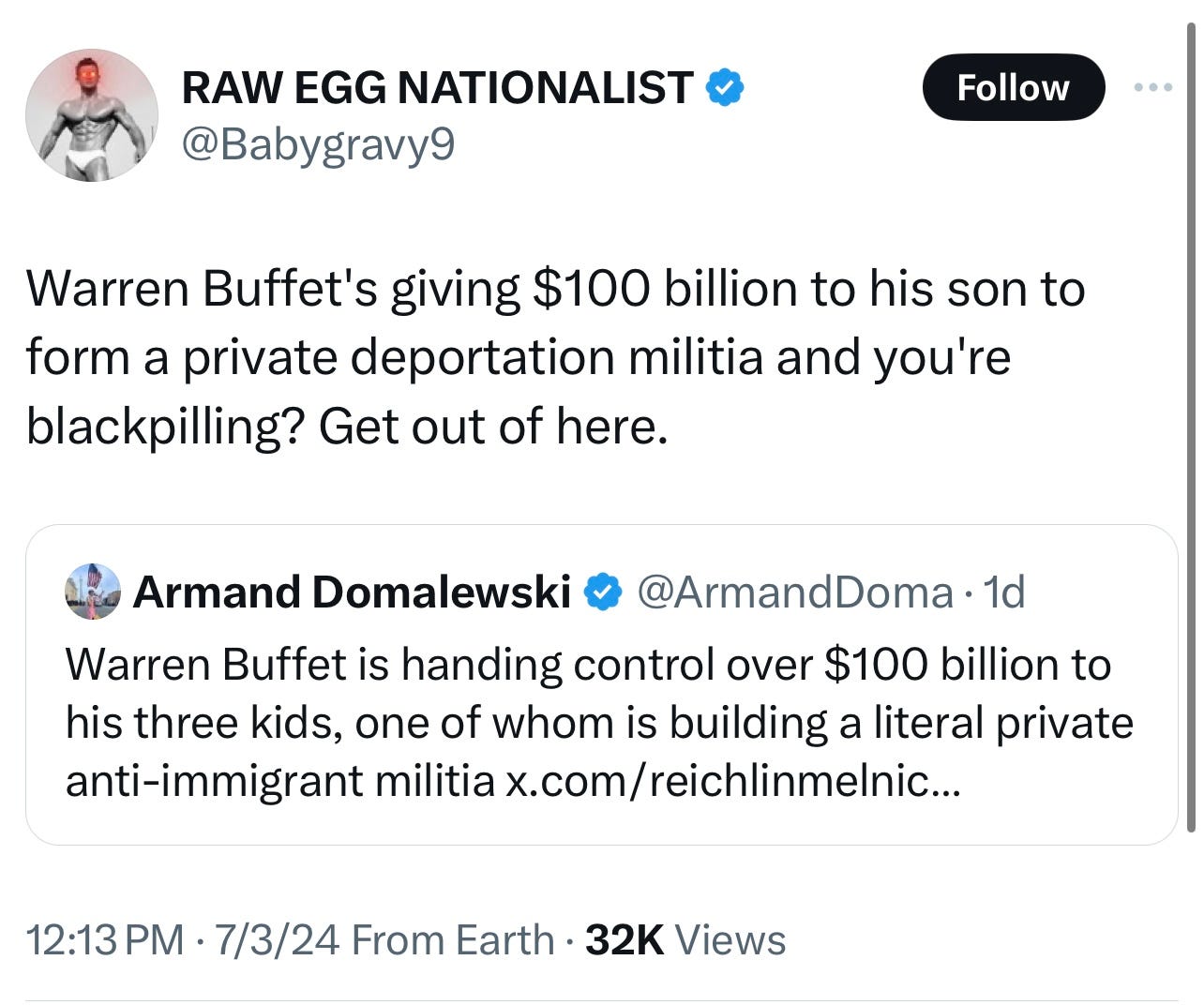
Task: Click the verified badge beside RAW EGG NATIONALIST
Action: tap(724, 87)
